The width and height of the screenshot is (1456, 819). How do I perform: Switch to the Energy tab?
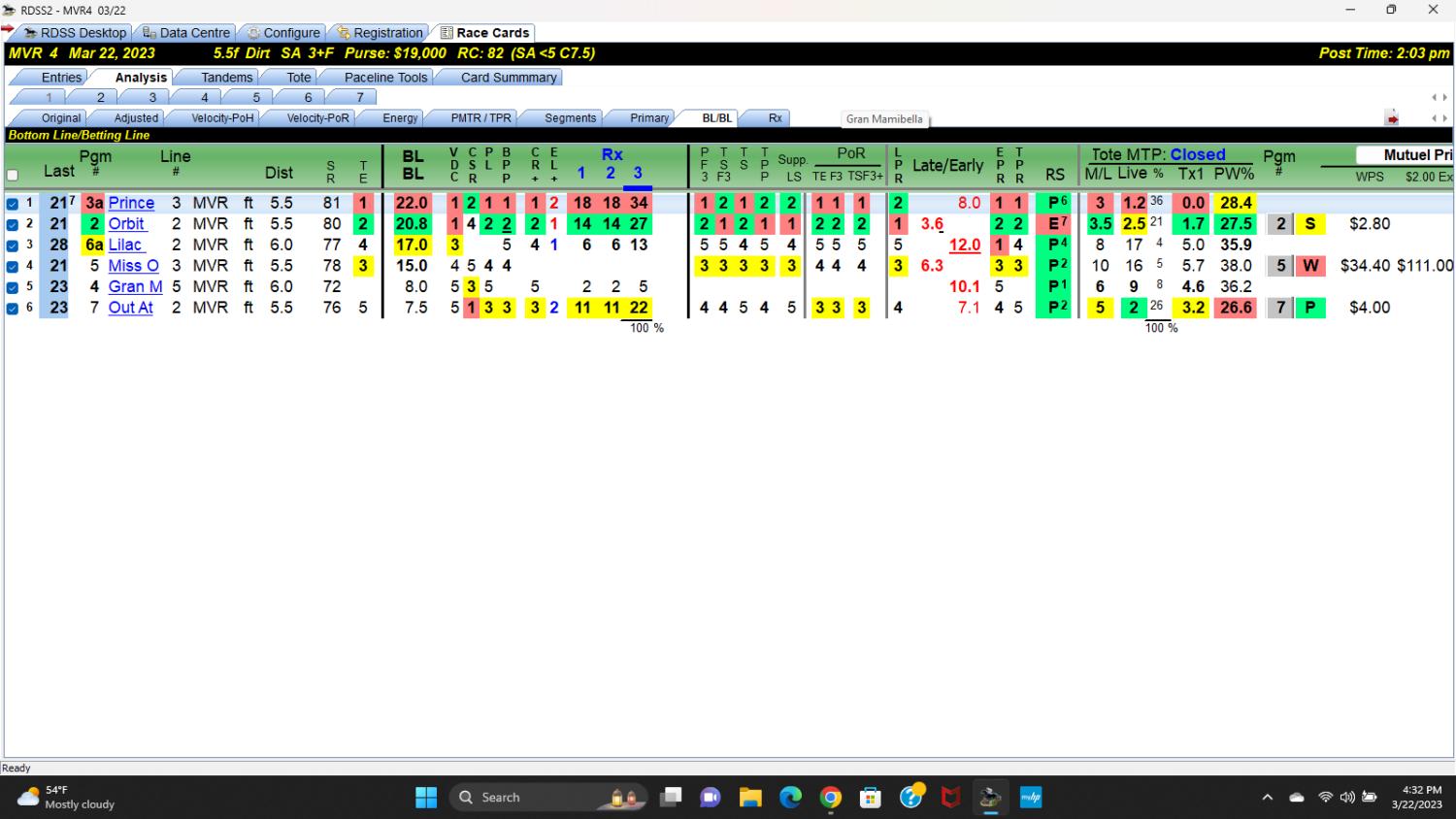400,118
